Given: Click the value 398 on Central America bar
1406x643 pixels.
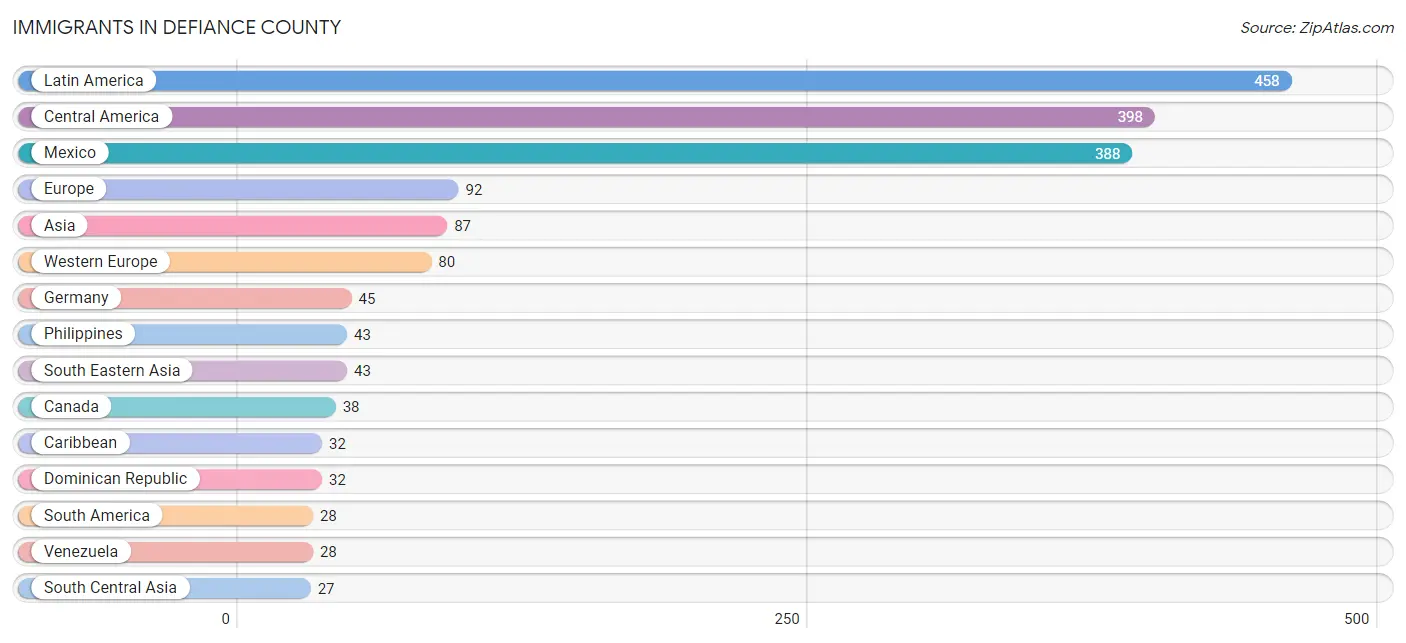Looking at the screenshot, I should pyautogui.click(x=1130, y=117).
